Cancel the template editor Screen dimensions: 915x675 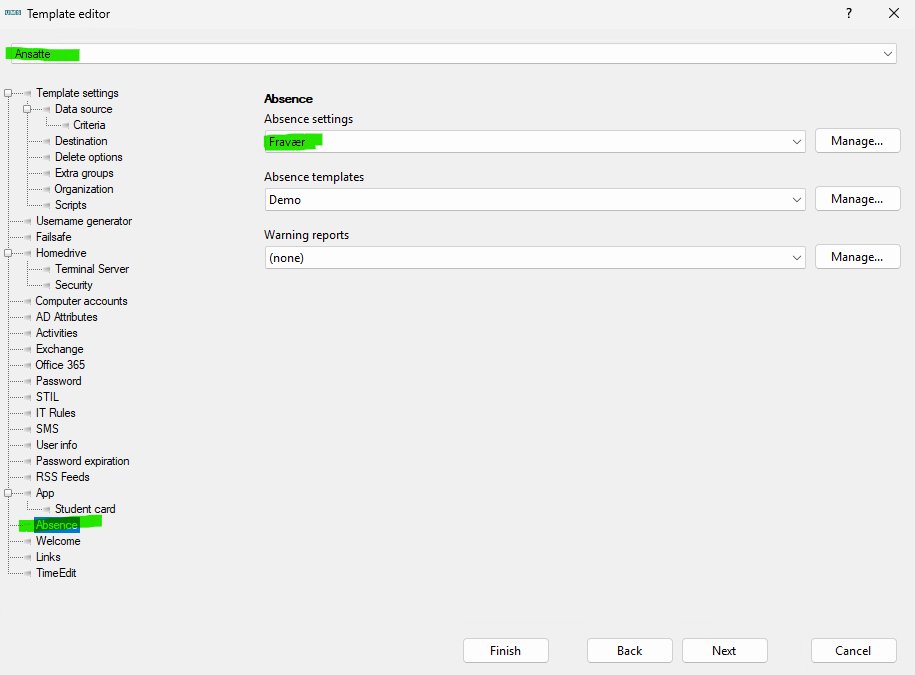[853, 650]
